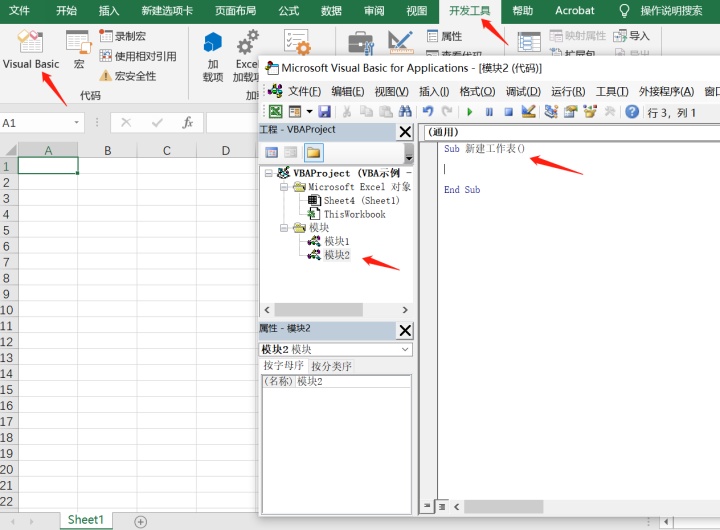
Task: Open Name Box dropdown arrow
Action: point(76,123)
